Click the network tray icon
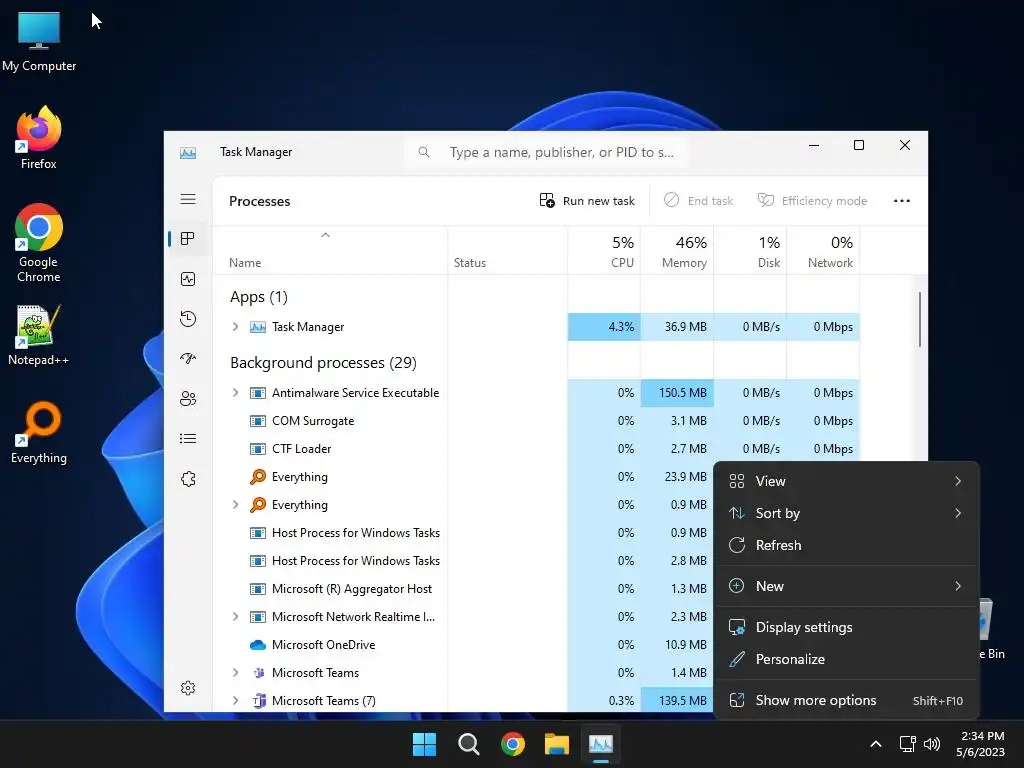The image size is (1024, 768). click(907, 744)
